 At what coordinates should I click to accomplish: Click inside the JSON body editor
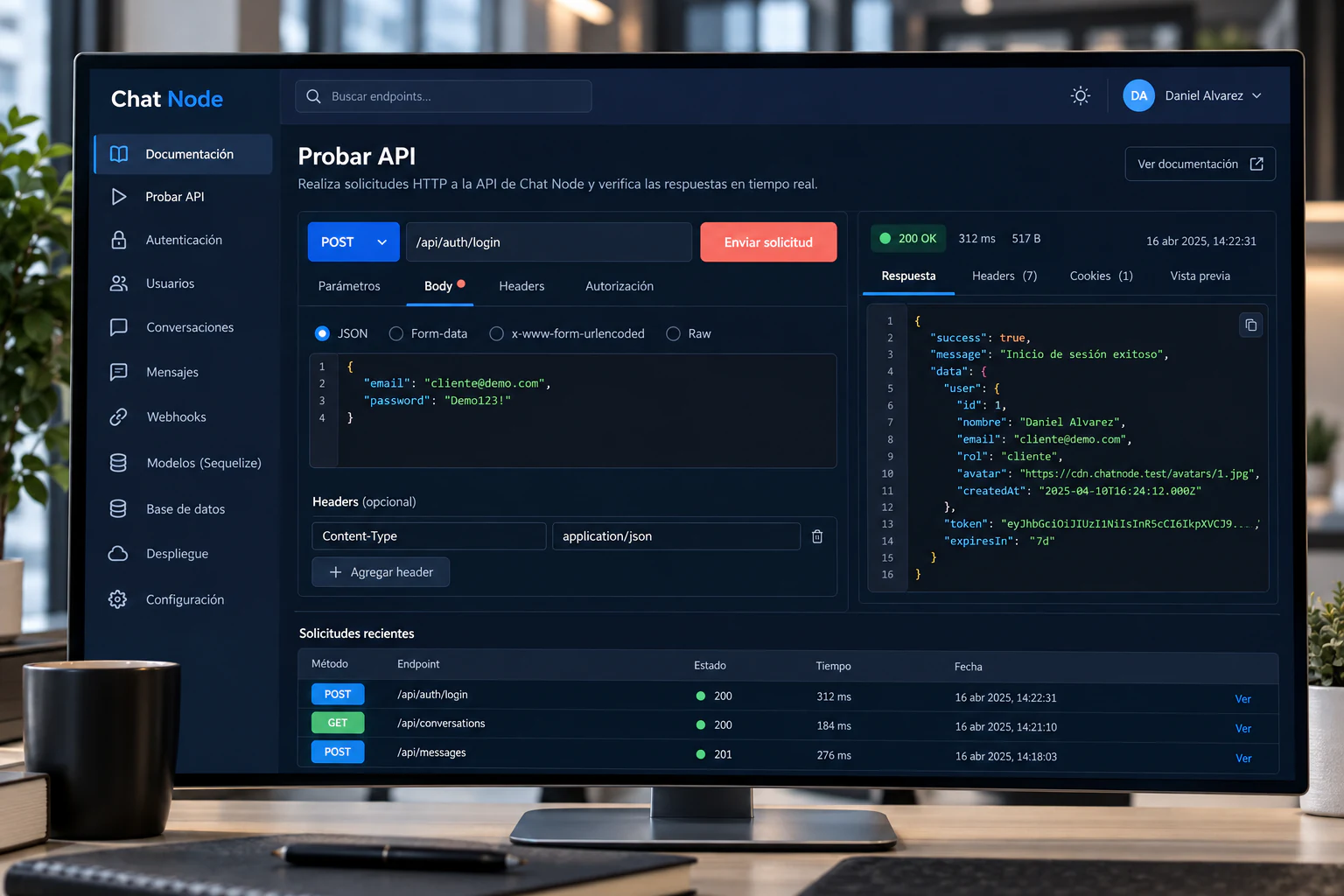573,410
